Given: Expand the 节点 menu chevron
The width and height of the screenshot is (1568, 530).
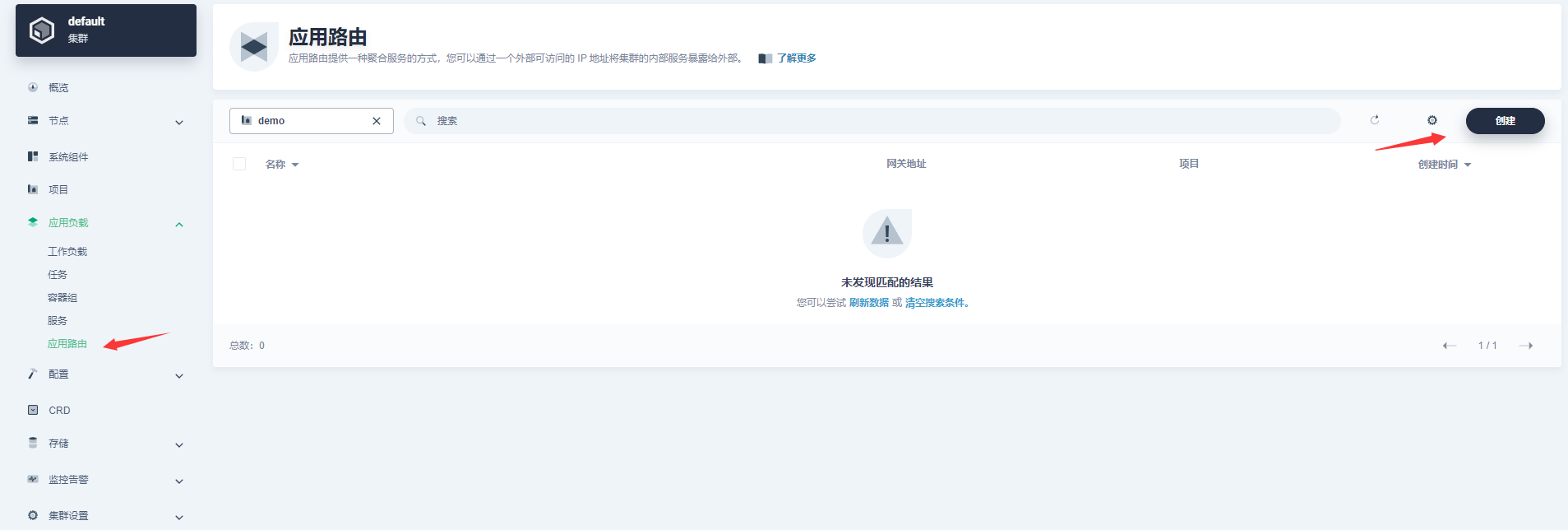Looking at the screenshot, I should click(179, 123).
